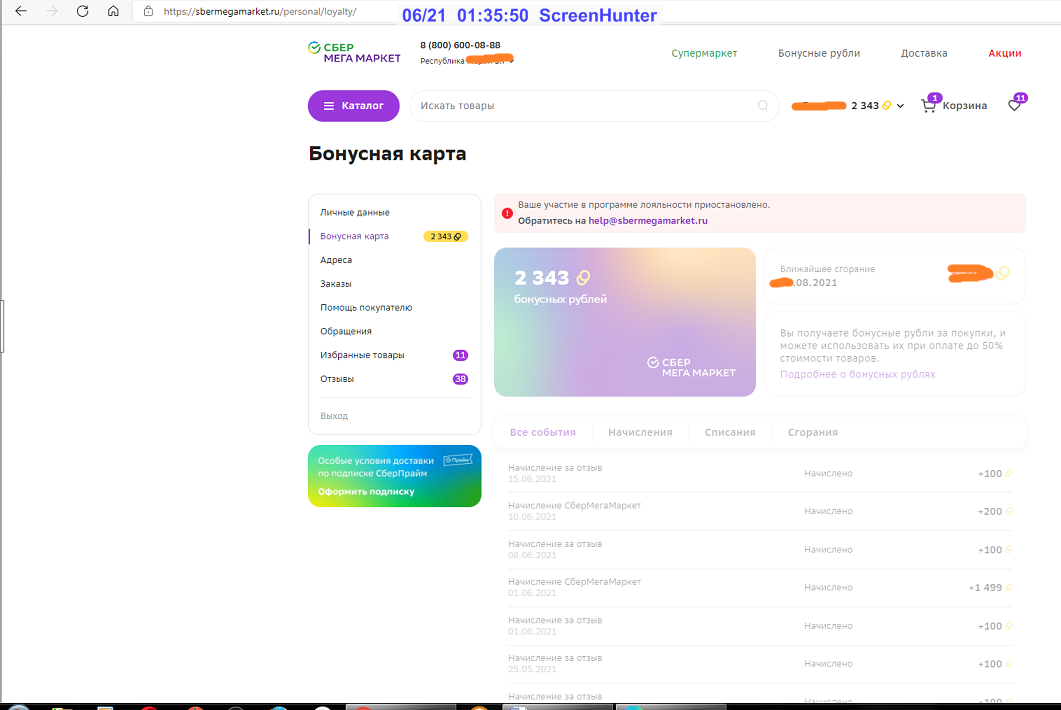The height and width of the screenshot is (710, 1061).
Task: Click the Начисление за отзыв 08.06.2021 row
Action: pos(760,549)
